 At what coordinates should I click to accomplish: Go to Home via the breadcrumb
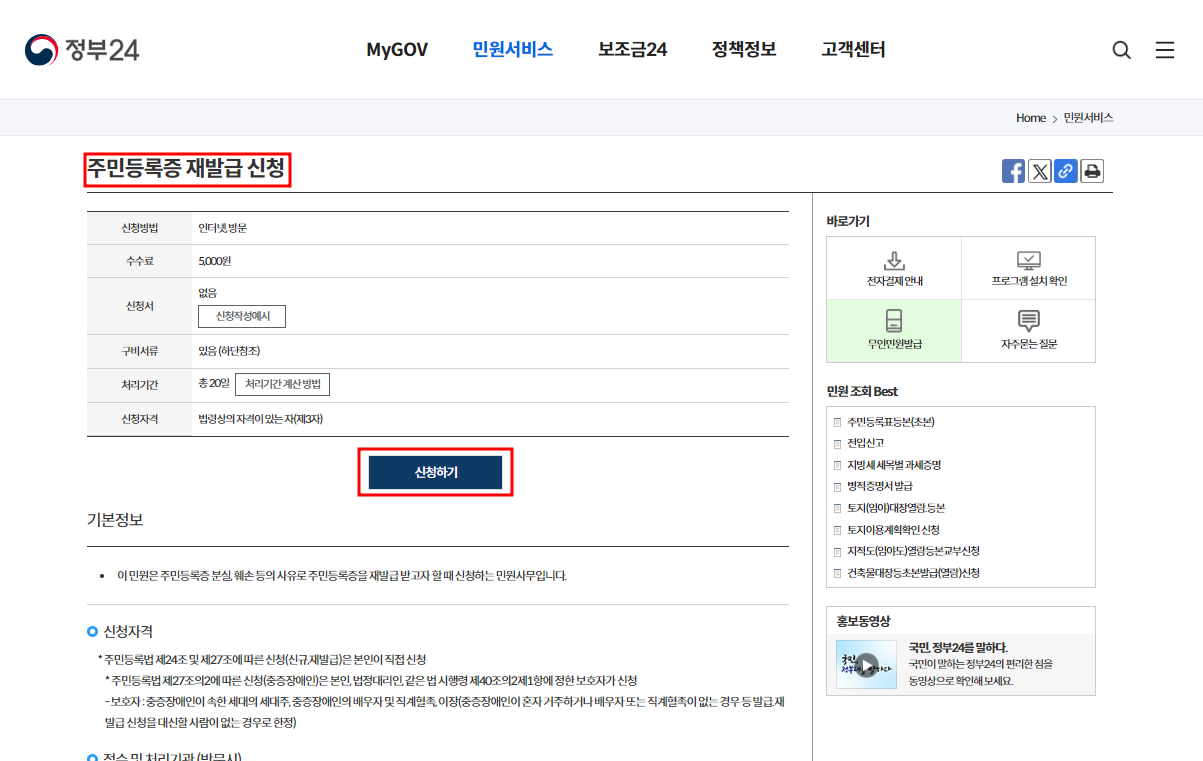(x=1031, y=117)
